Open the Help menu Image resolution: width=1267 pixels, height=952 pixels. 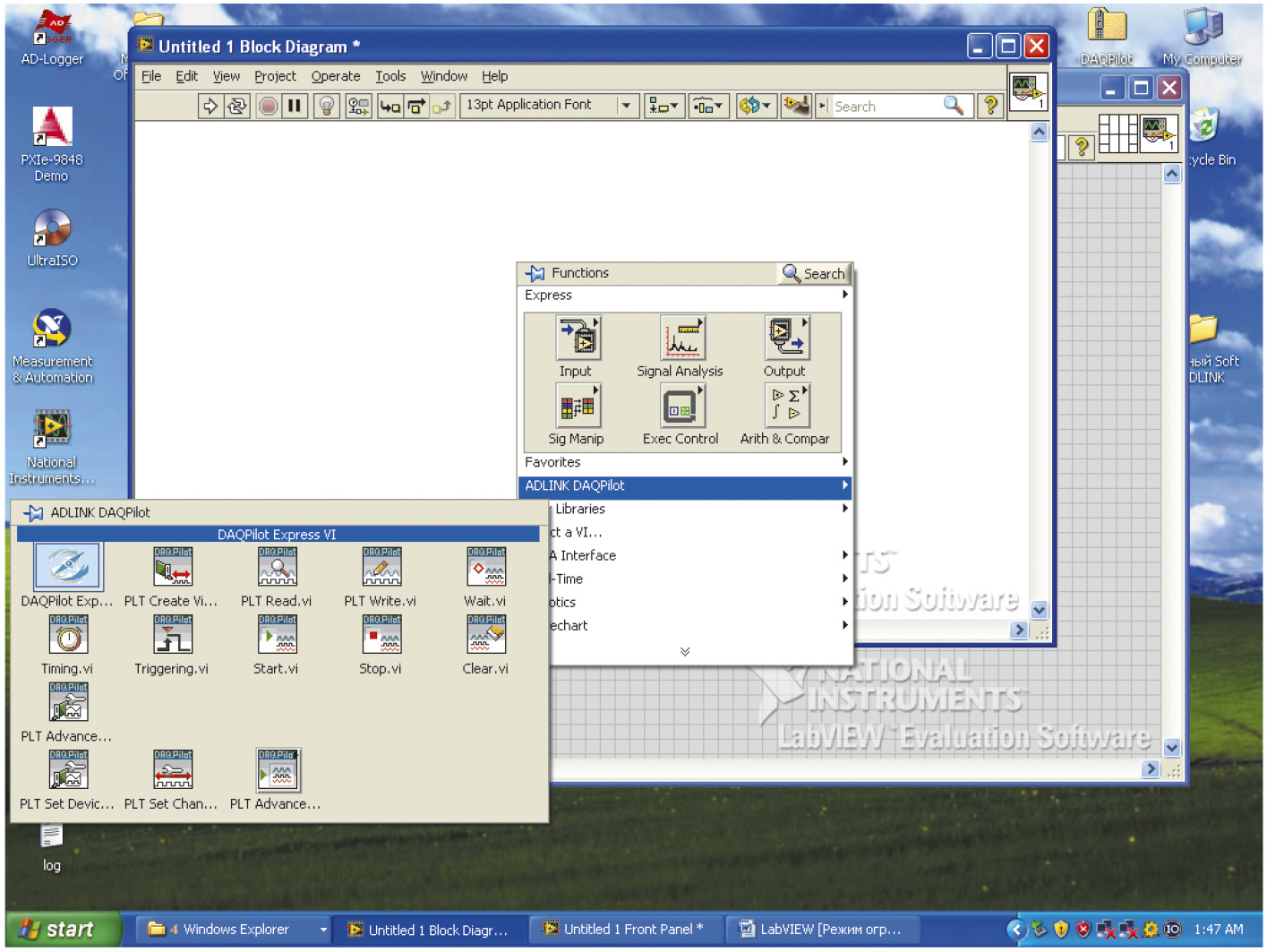(494, 77)
